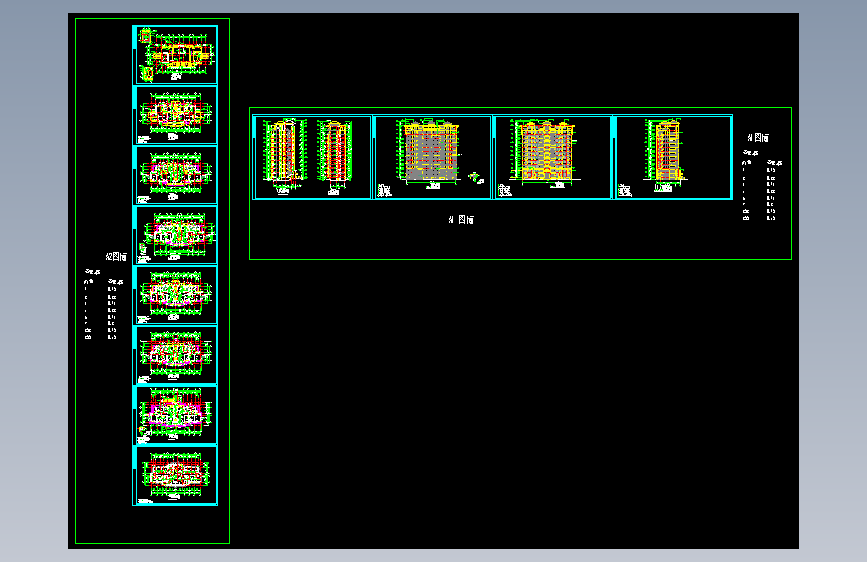Click the white title label beside the floor plan column
This screenshot has width=867, height=562.
tap(116, 257)
